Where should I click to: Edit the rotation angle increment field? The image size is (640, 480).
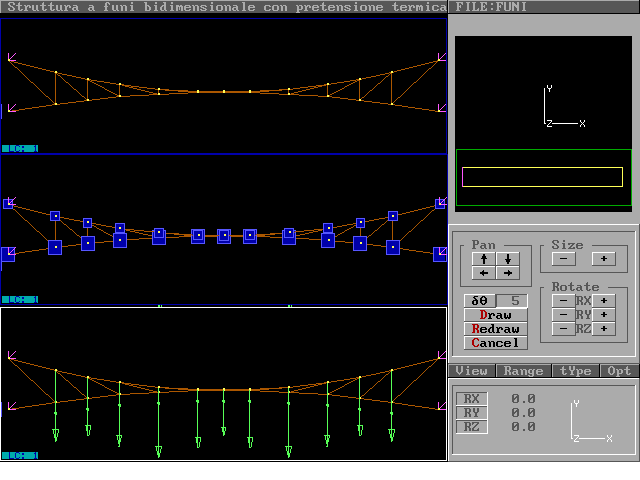[x=513, y=301]
